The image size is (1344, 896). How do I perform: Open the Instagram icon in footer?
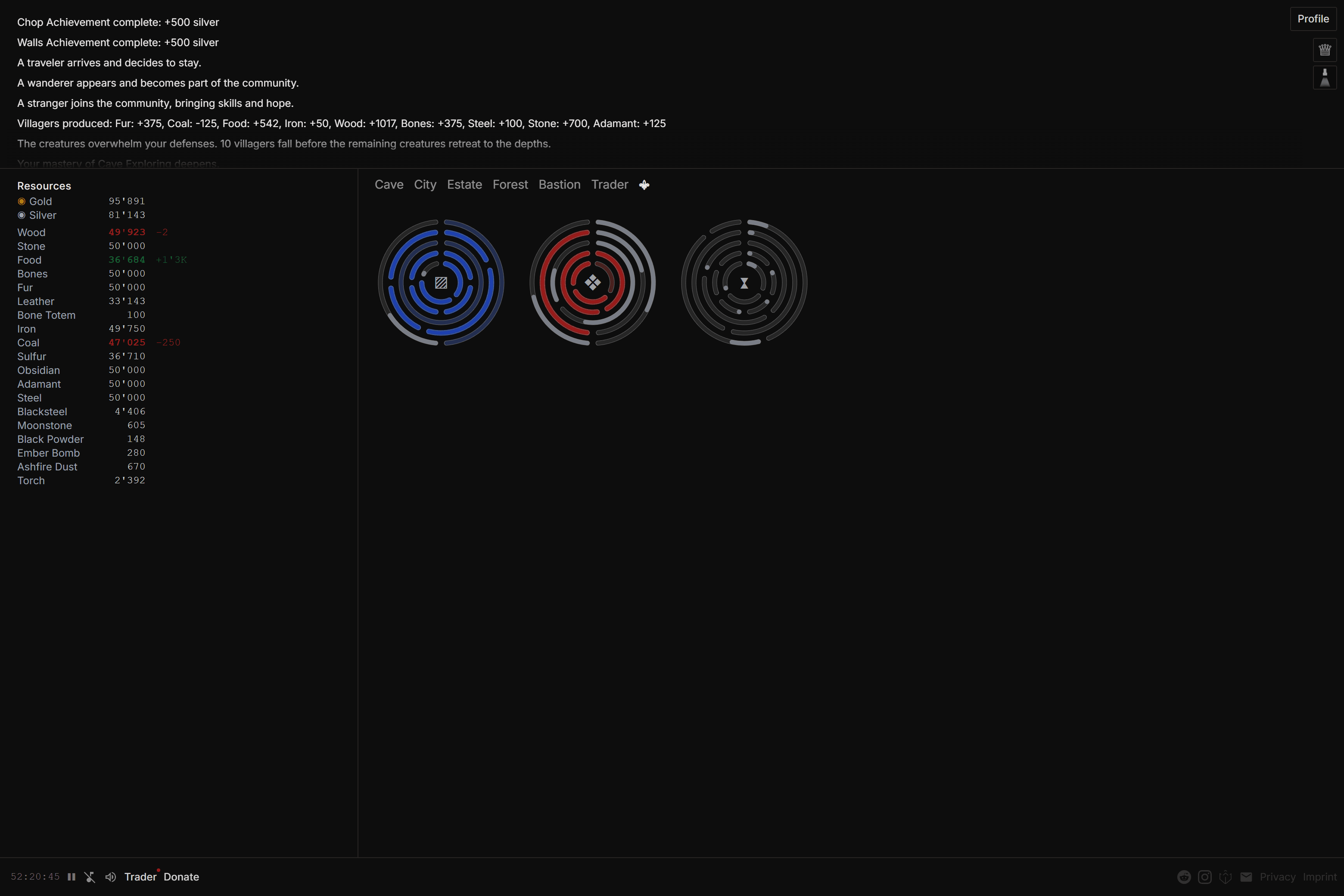click(x=1204, y=877)
